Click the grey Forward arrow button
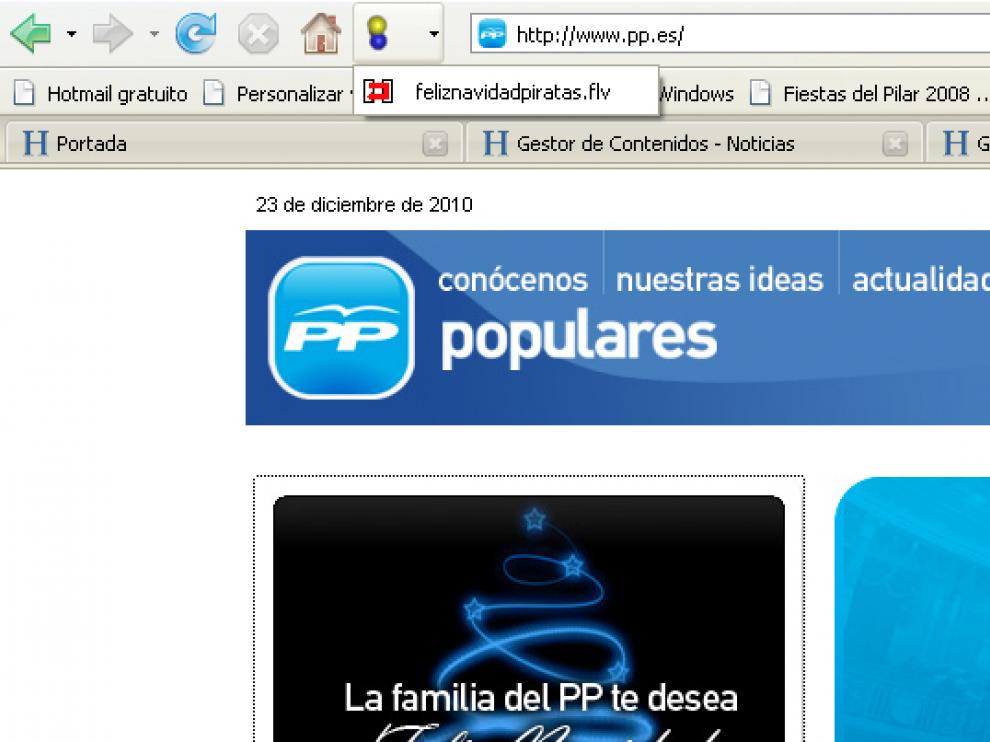This screenshot has height=742, width=990. tap(112, 33)
